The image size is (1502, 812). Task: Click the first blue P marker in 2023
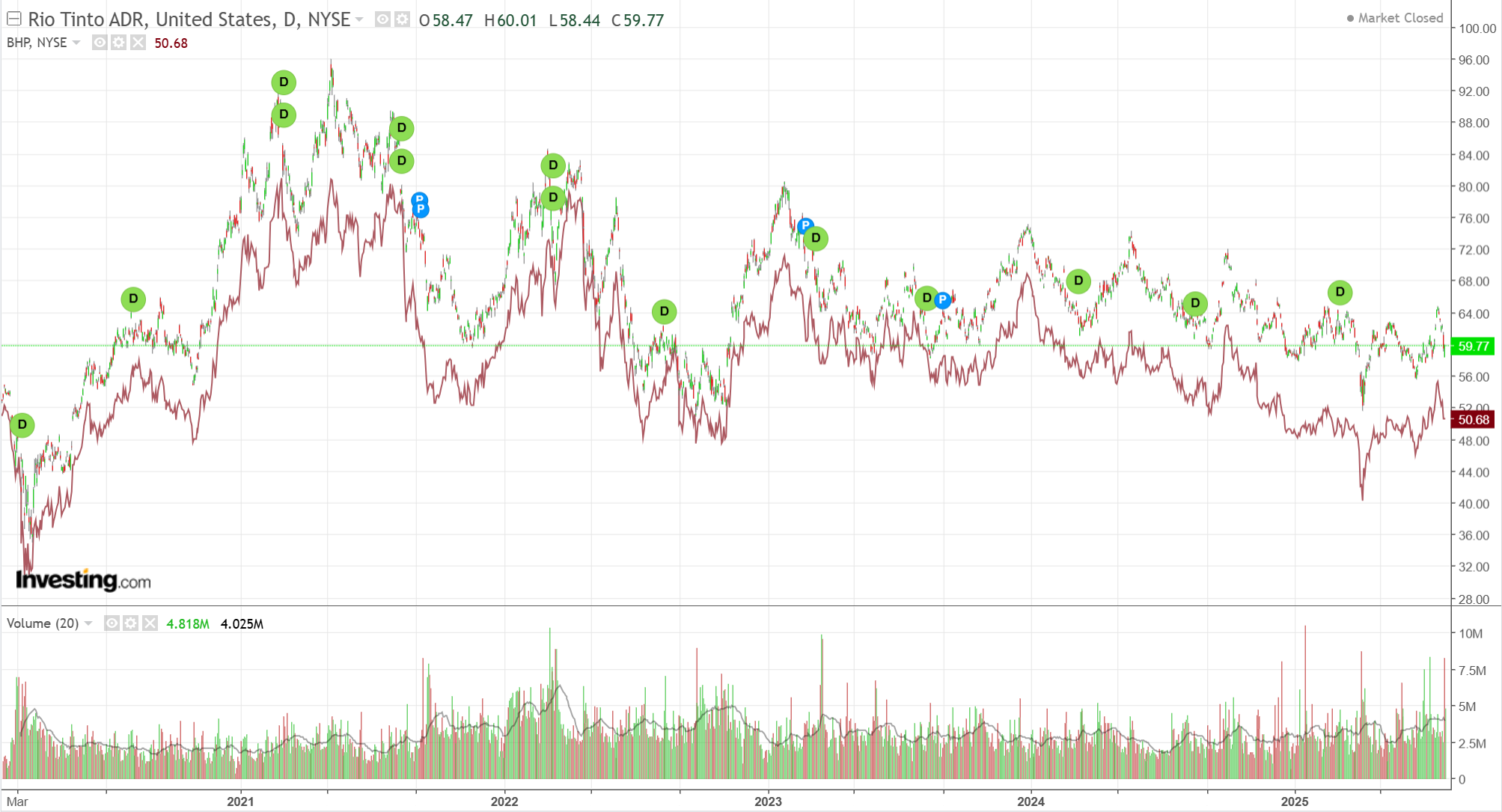[805, 225]
